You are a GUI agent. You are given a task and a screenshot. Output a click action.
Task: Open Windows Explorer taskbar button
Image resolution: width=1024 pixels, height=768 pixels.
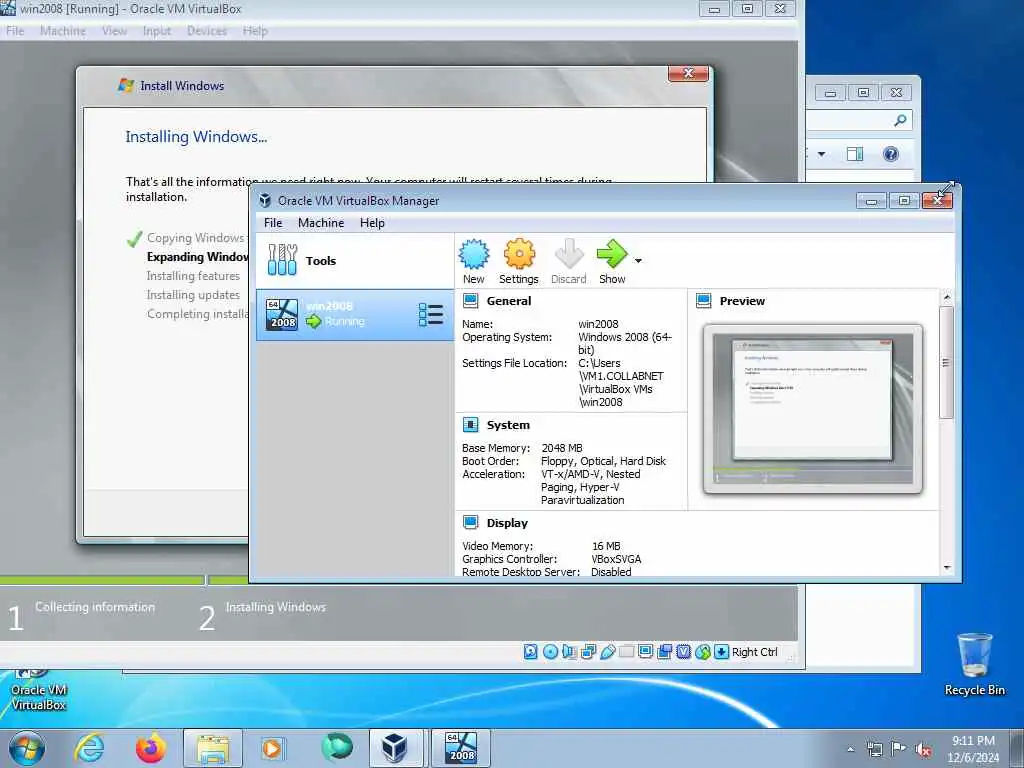213,748
